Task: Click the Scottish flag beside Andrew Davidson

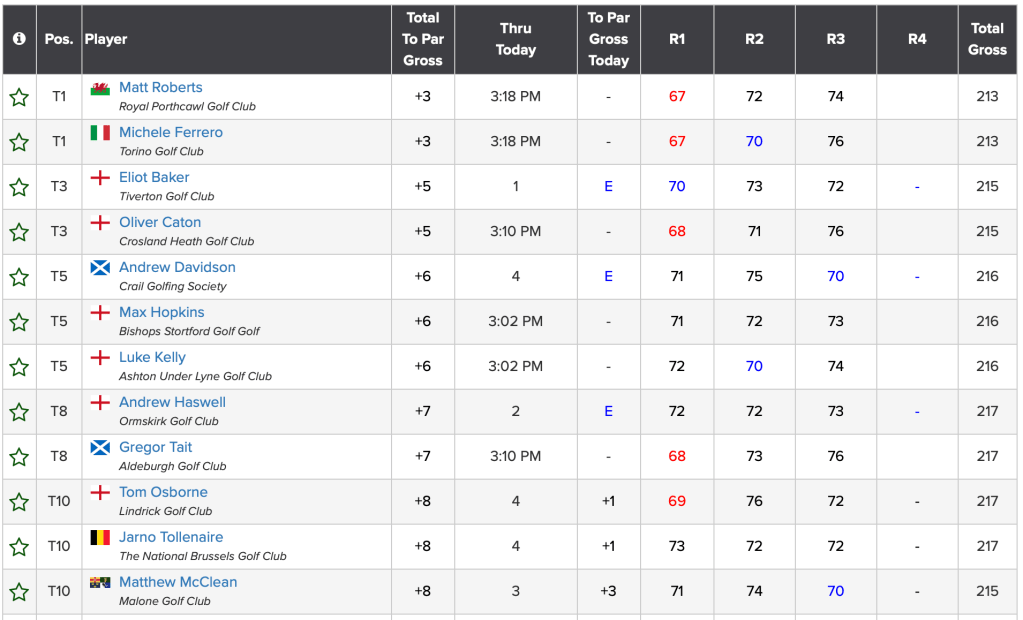Action: [x=100, y=268]
